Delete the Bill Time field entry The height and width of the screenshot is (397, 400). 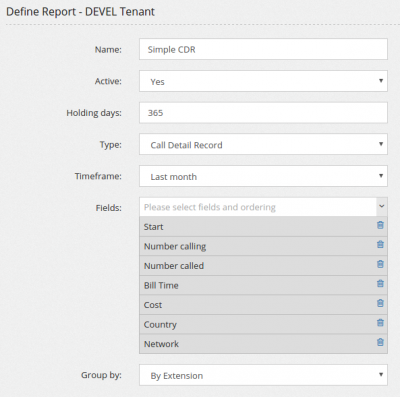coord(380,284)
